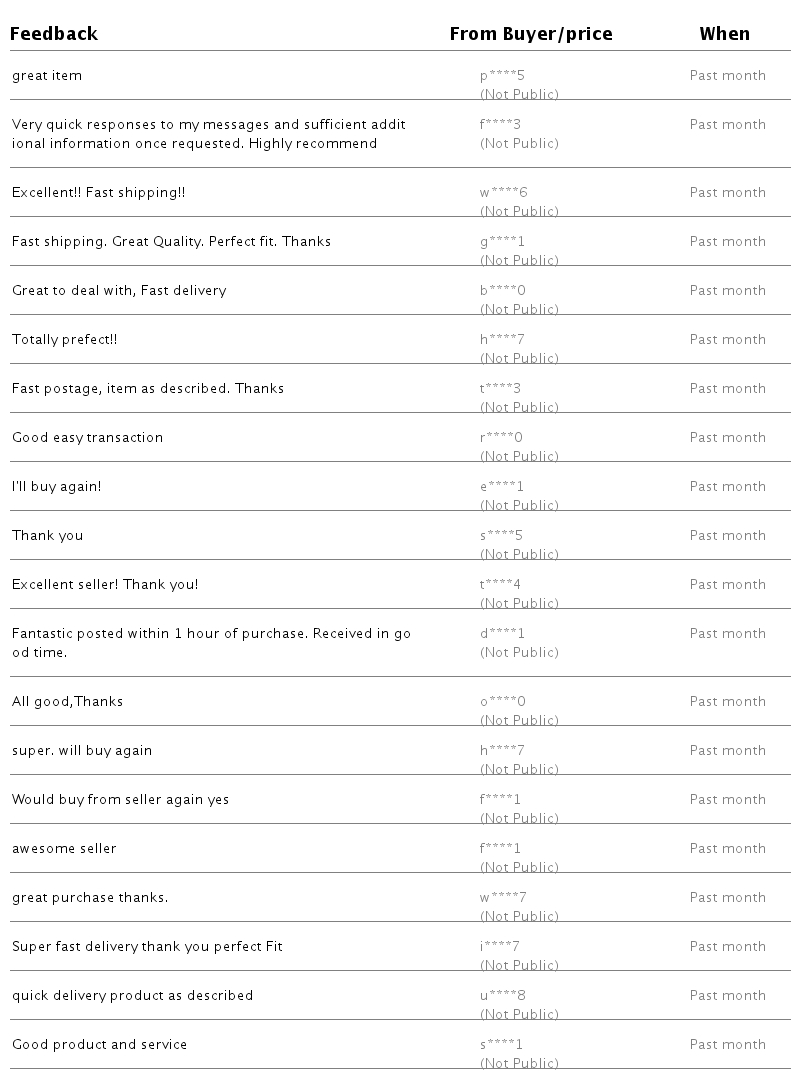The height and width of the screenshot is (1088, 800).
Task: Click buyer r****0 username
Action: [x=501, y=438]
